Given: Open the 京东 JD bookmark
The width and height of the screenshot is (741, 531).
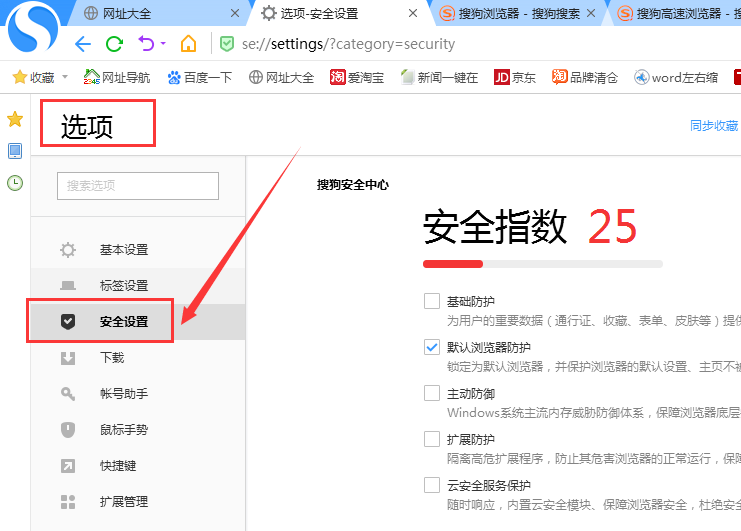Looking at the screenshot, I should tap(515, 77).
